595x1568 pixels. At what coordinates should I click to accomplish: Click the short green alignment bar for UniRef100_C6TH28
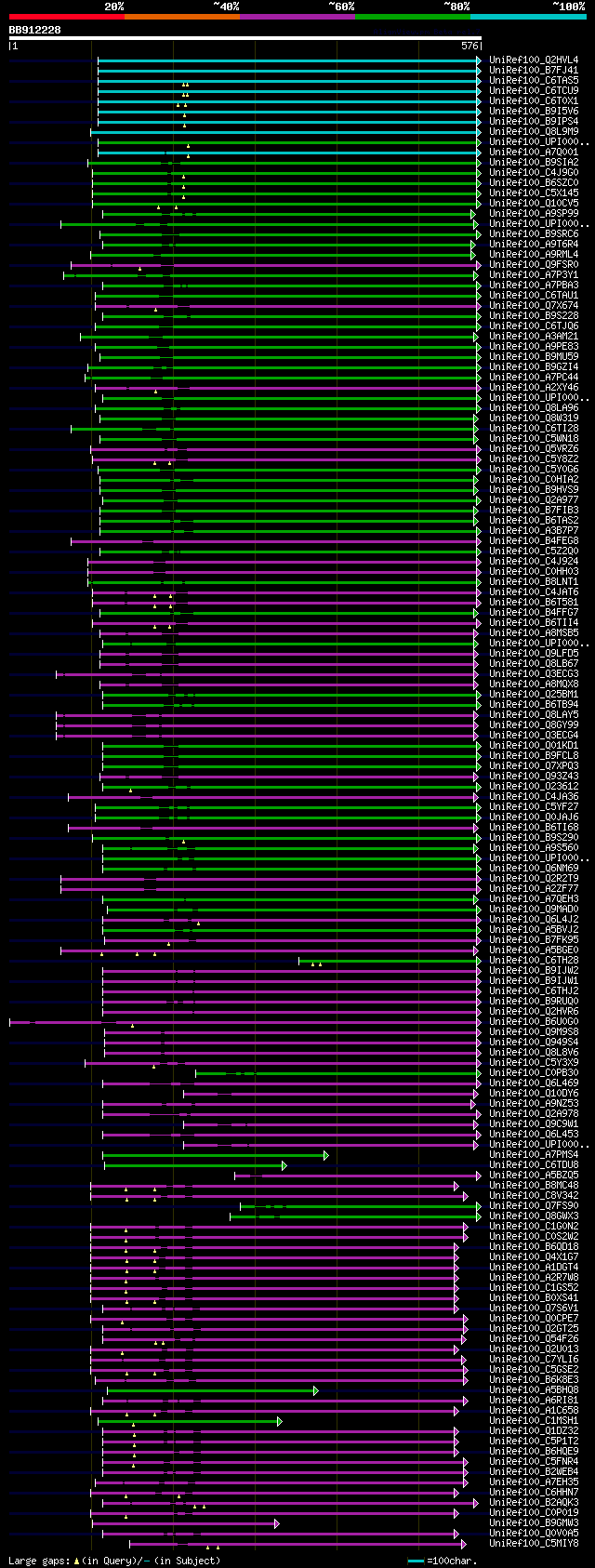click(x=390, y=960)
